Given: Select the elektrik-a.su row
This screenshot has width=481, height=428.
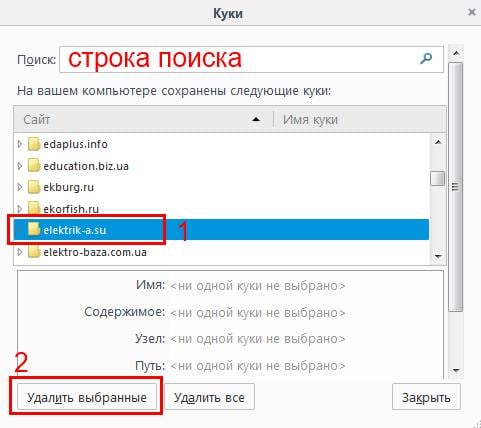Looking at the screenshot, I should click(221, 230).
